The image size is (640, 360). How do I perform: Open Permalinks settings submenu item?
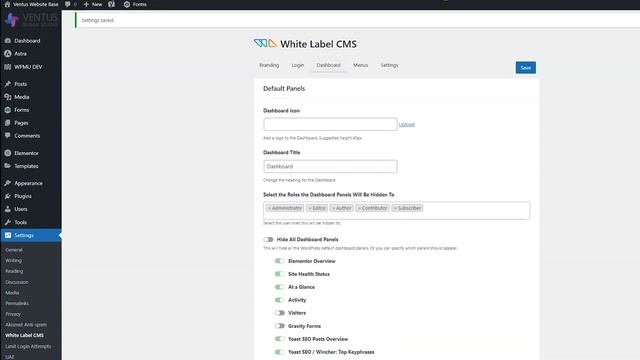tap(17, 303)
